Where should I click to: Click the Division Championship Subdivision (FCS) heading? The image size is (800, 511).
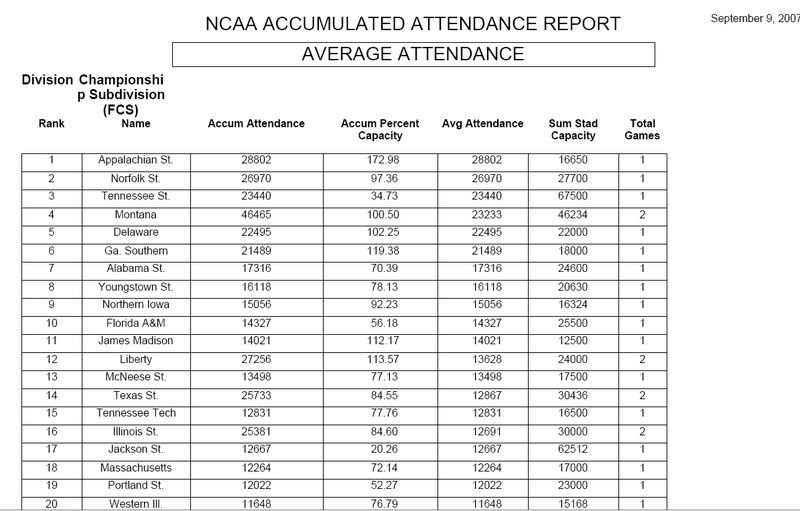click(94, 94)
